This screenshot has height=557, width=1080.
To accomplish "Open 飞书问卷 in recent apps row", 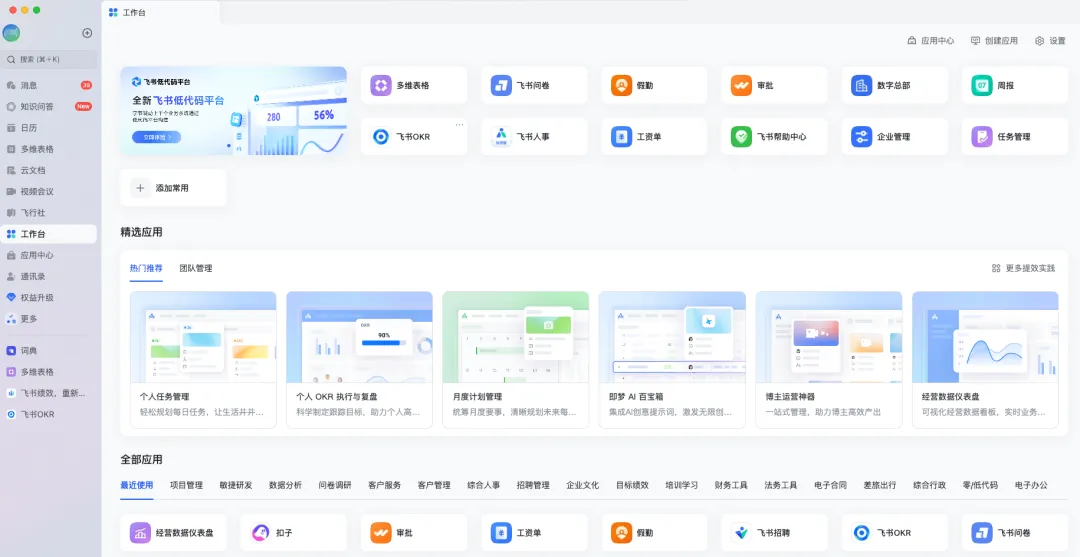I will point(1015,533).
